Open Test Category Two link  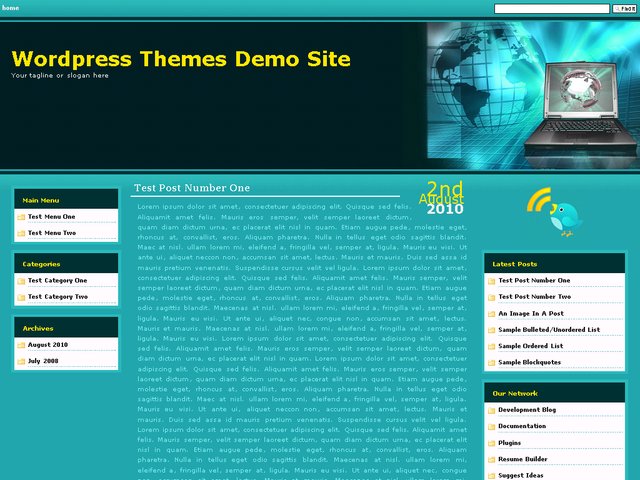point(58,297)
